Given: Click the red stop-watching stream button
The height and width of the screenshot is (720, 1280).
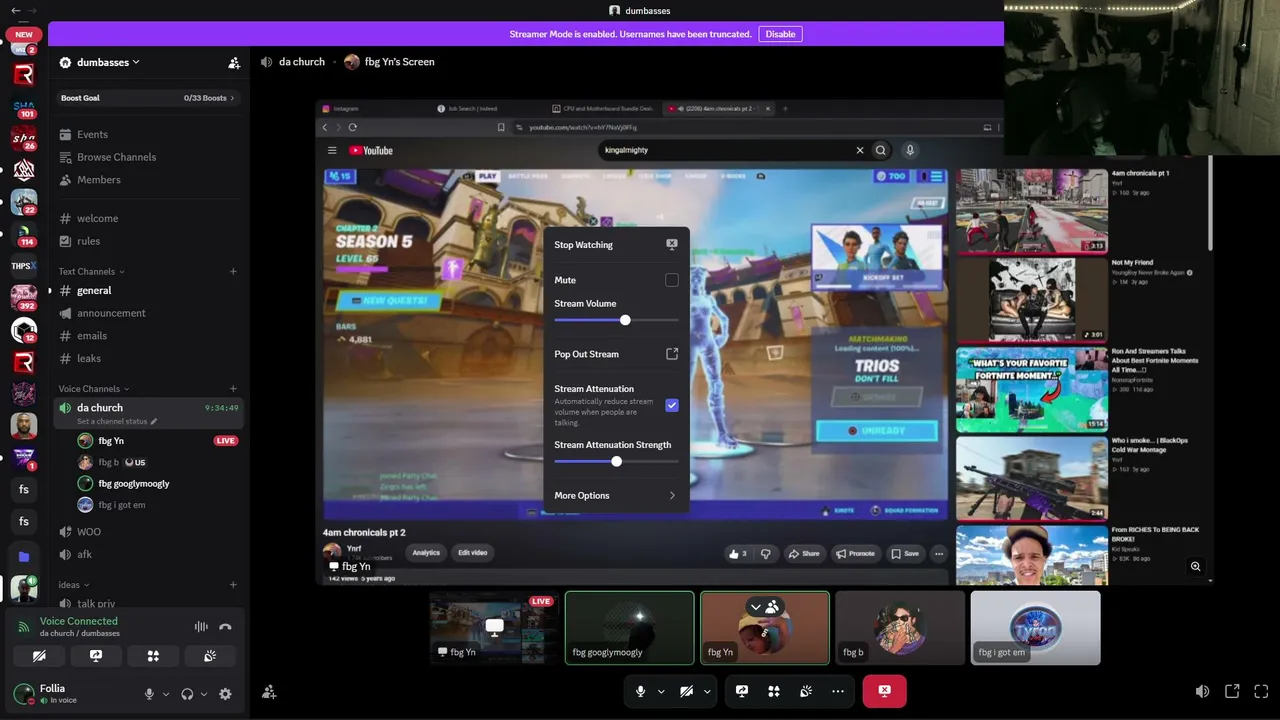Looking at the screenshot, I should [884, 691].
